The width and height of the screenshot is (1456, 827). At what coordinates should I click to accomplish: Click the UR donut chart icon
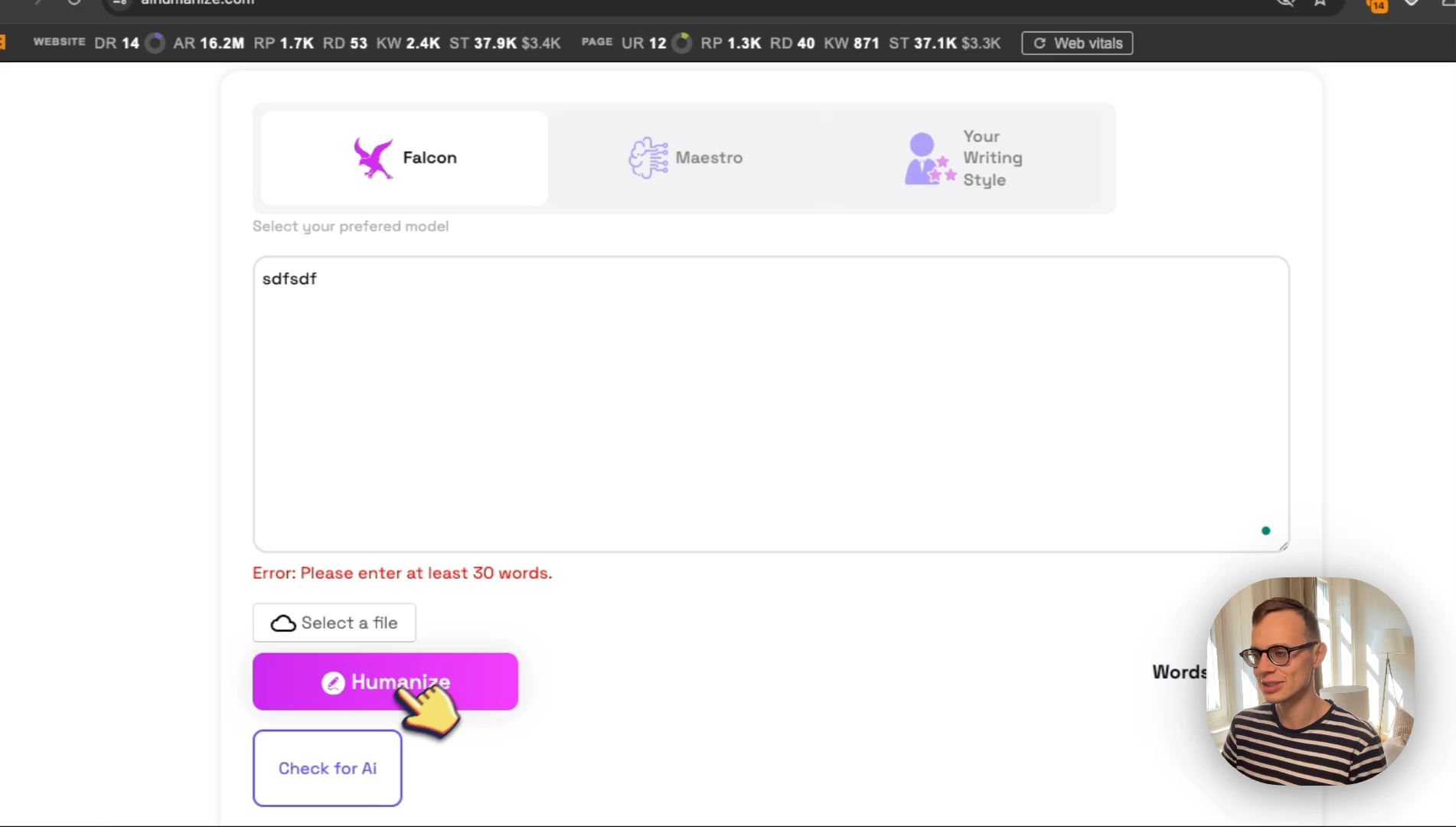coord(681,44)
